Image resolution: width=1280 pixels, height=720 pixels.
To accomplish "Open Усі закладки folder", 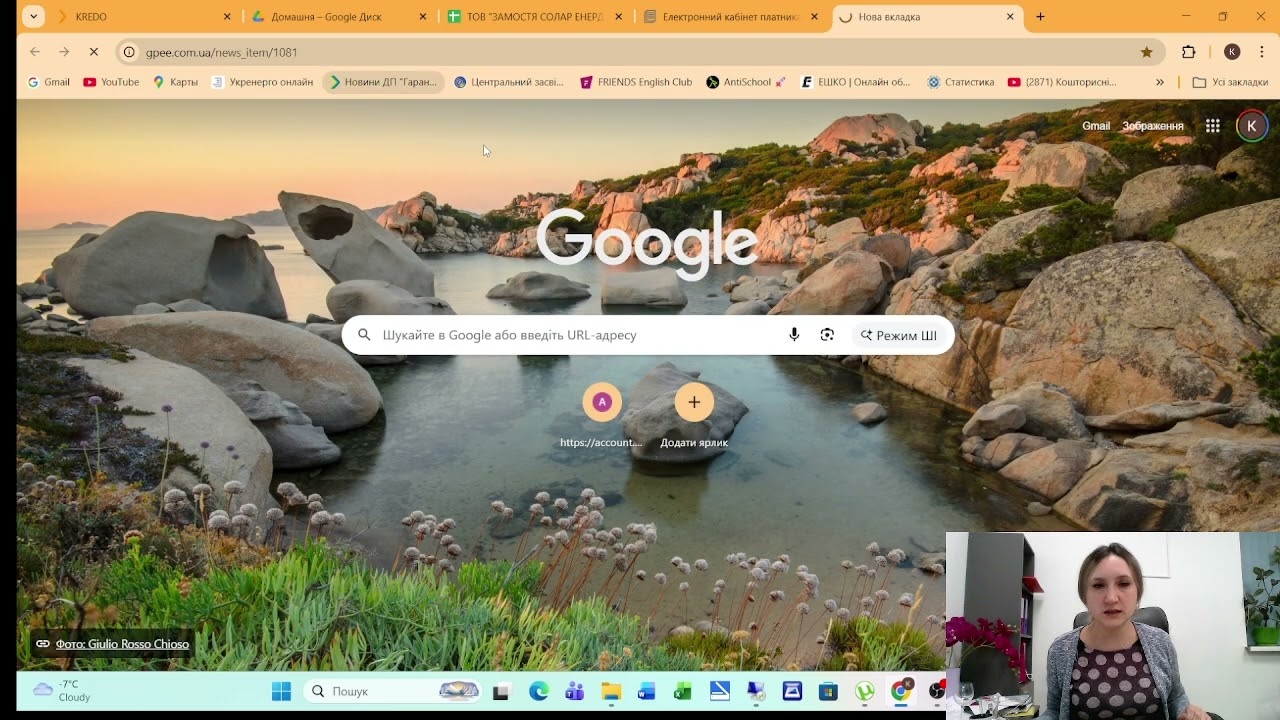I will (1231, 82).
